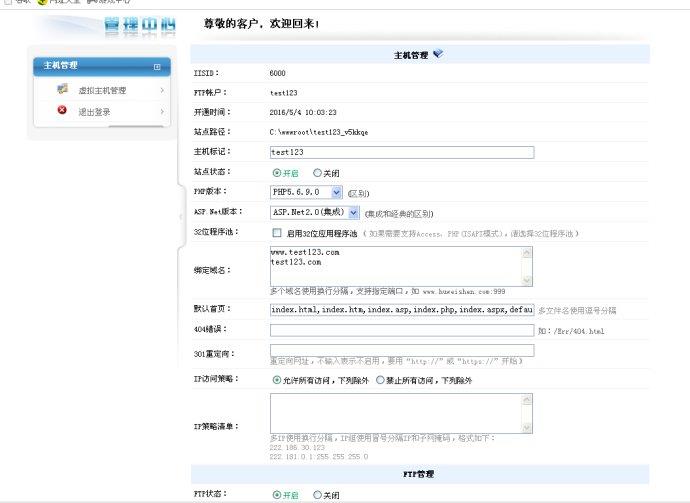Open the ASP.Net版本 dropdown
Image resolution: width=690 pixels, height=503 pixels.
pyautogui.click(x=315, y=213)
